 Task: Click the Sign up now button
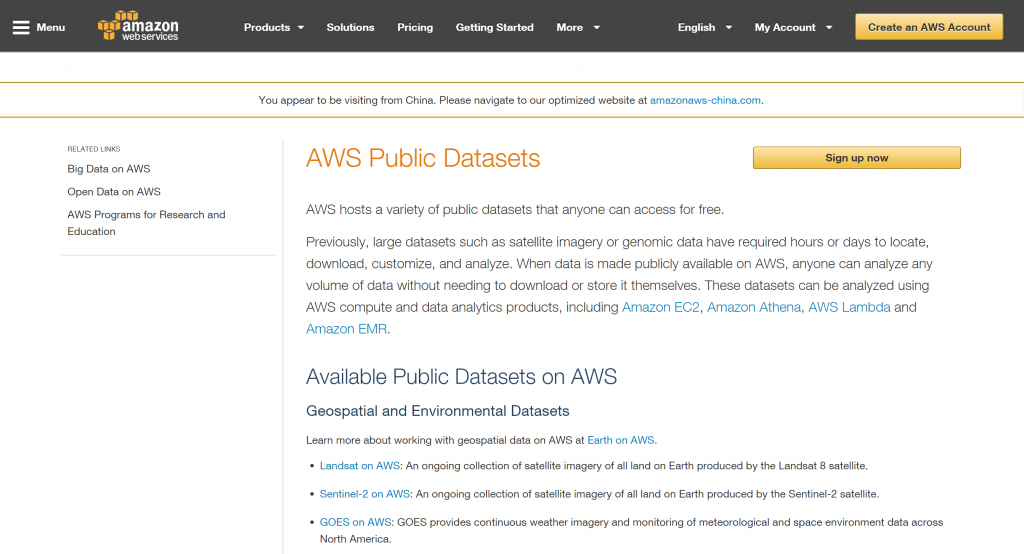pos(856,158)
